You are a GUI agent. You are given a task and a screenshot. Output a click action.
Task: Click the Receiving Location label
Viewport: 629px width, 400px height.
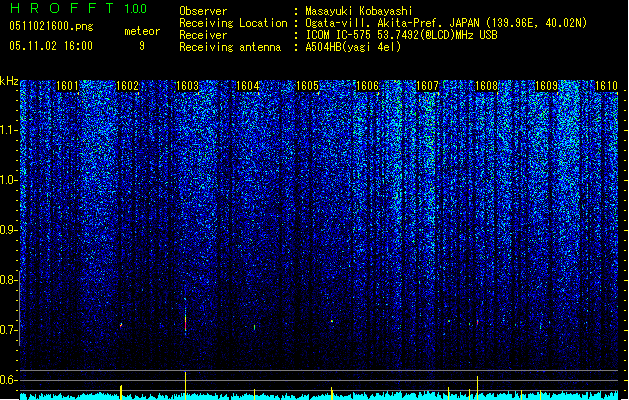(233, 23)
